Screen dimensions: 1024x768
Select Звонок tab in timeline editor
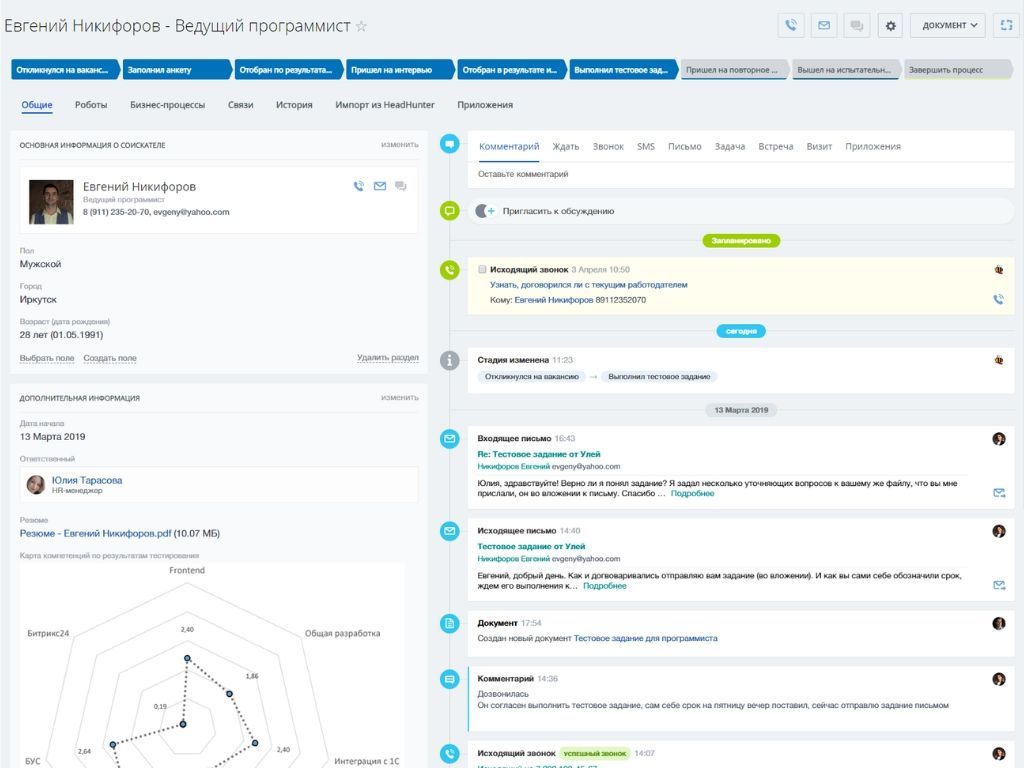point(608,146)
